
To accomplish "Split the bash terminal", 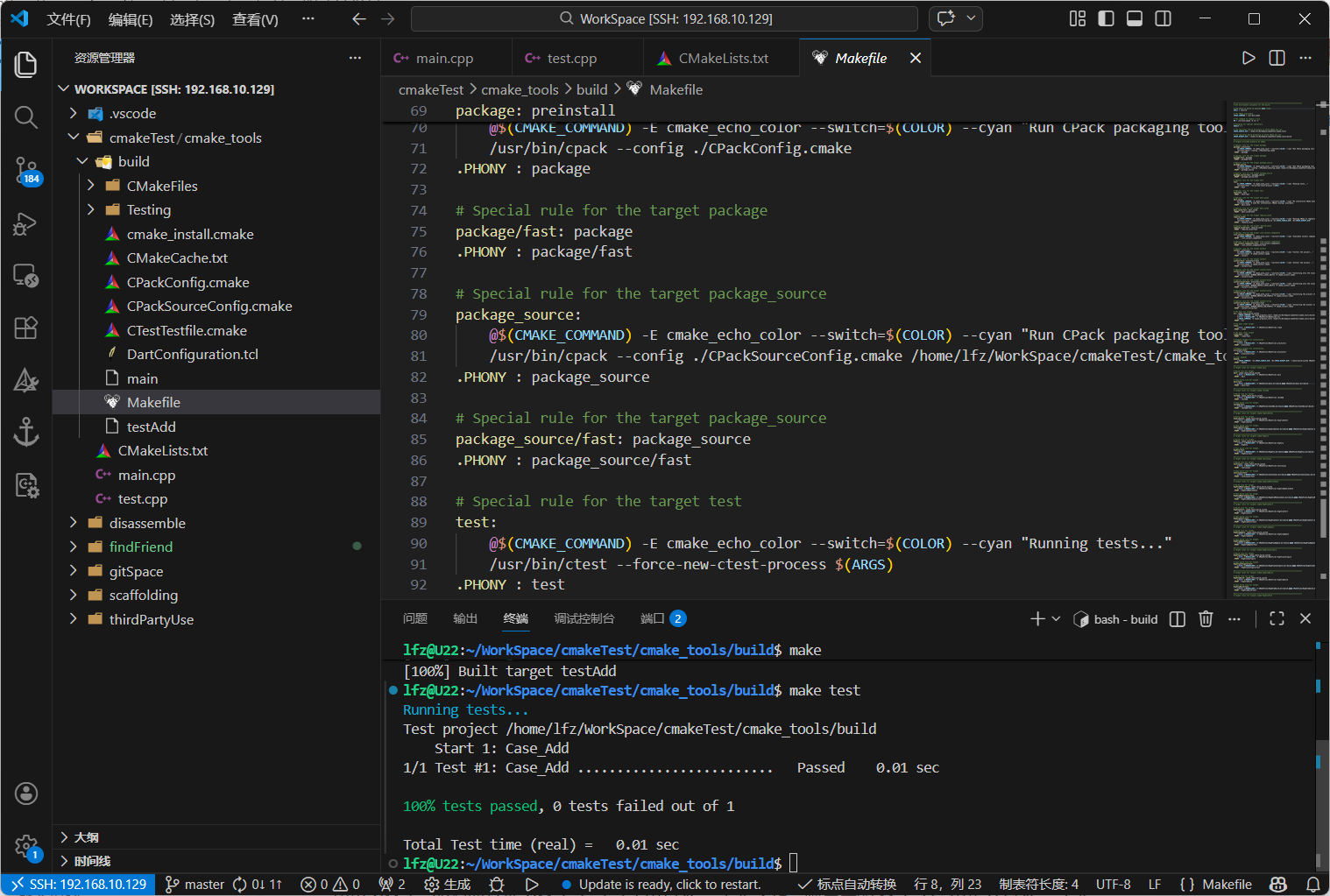I will tap(1178, 619).
